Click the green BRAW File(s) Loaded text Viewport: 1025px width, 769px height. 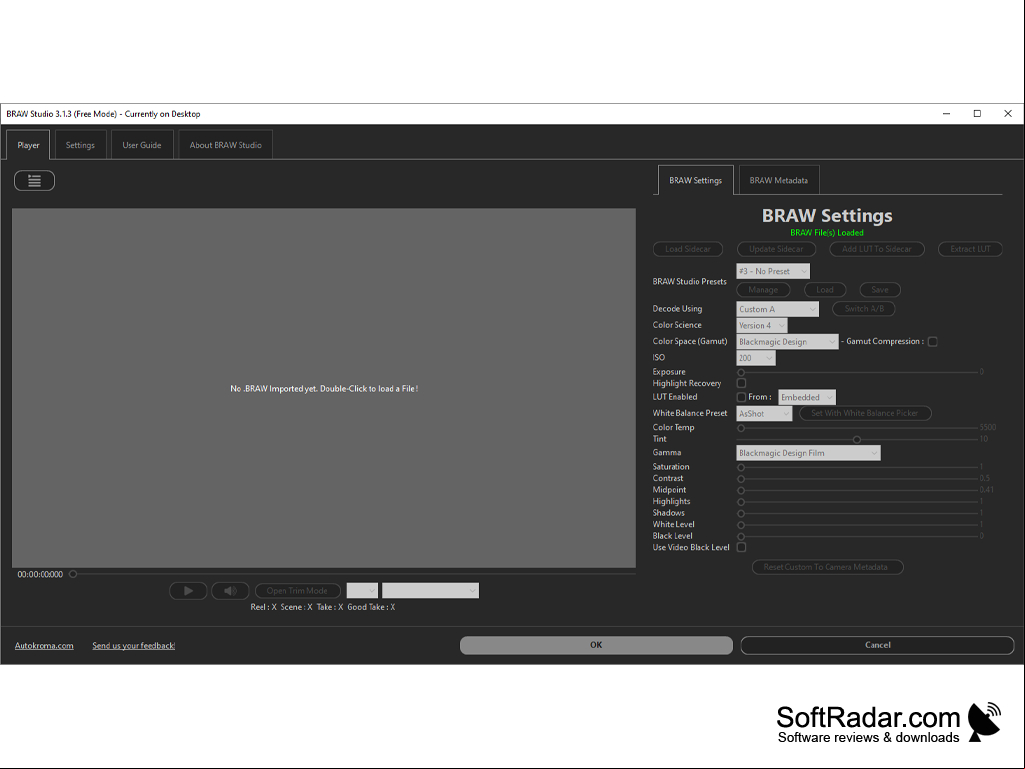(827, 233)
